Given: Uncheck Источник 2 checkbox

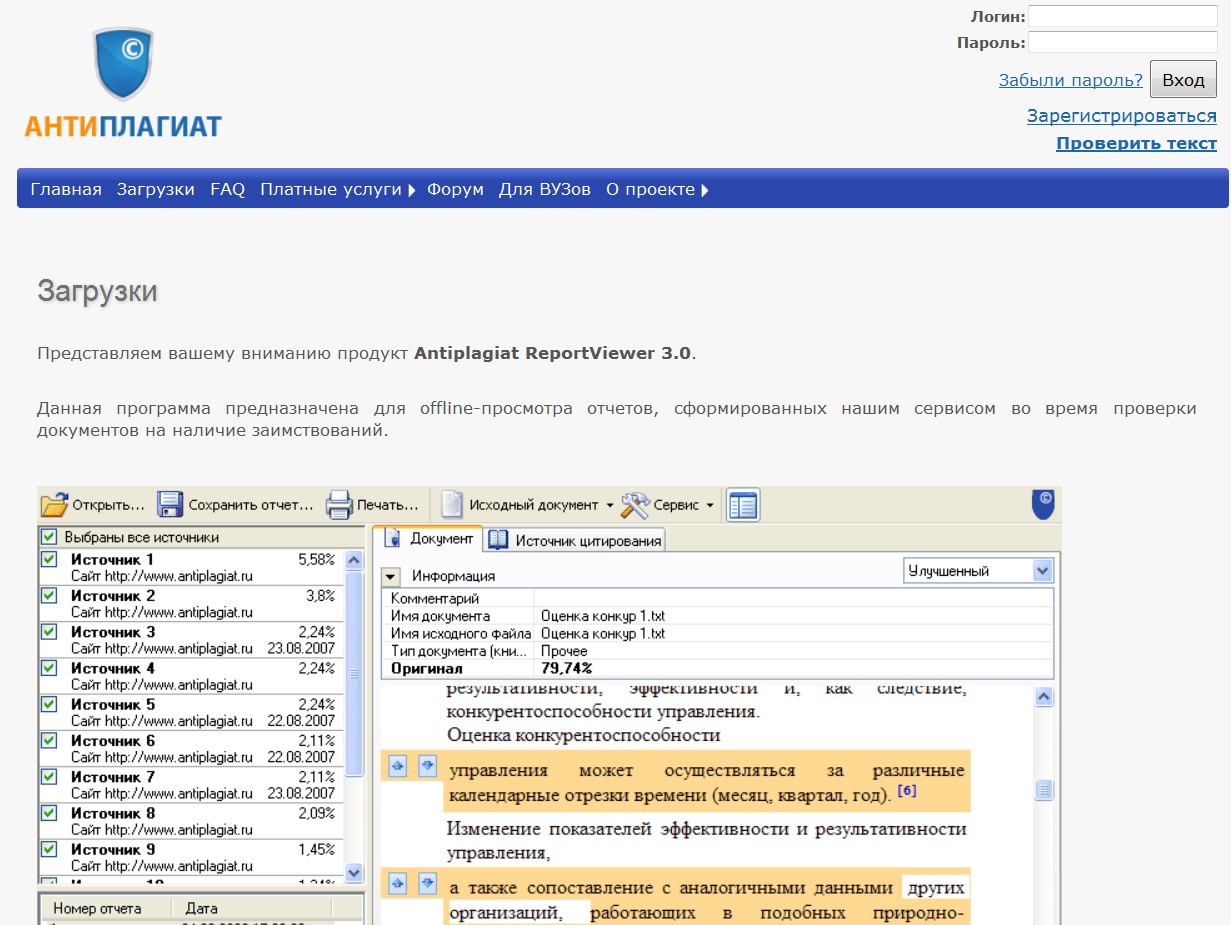Looking at the screenshot, I should click(49, 596).
